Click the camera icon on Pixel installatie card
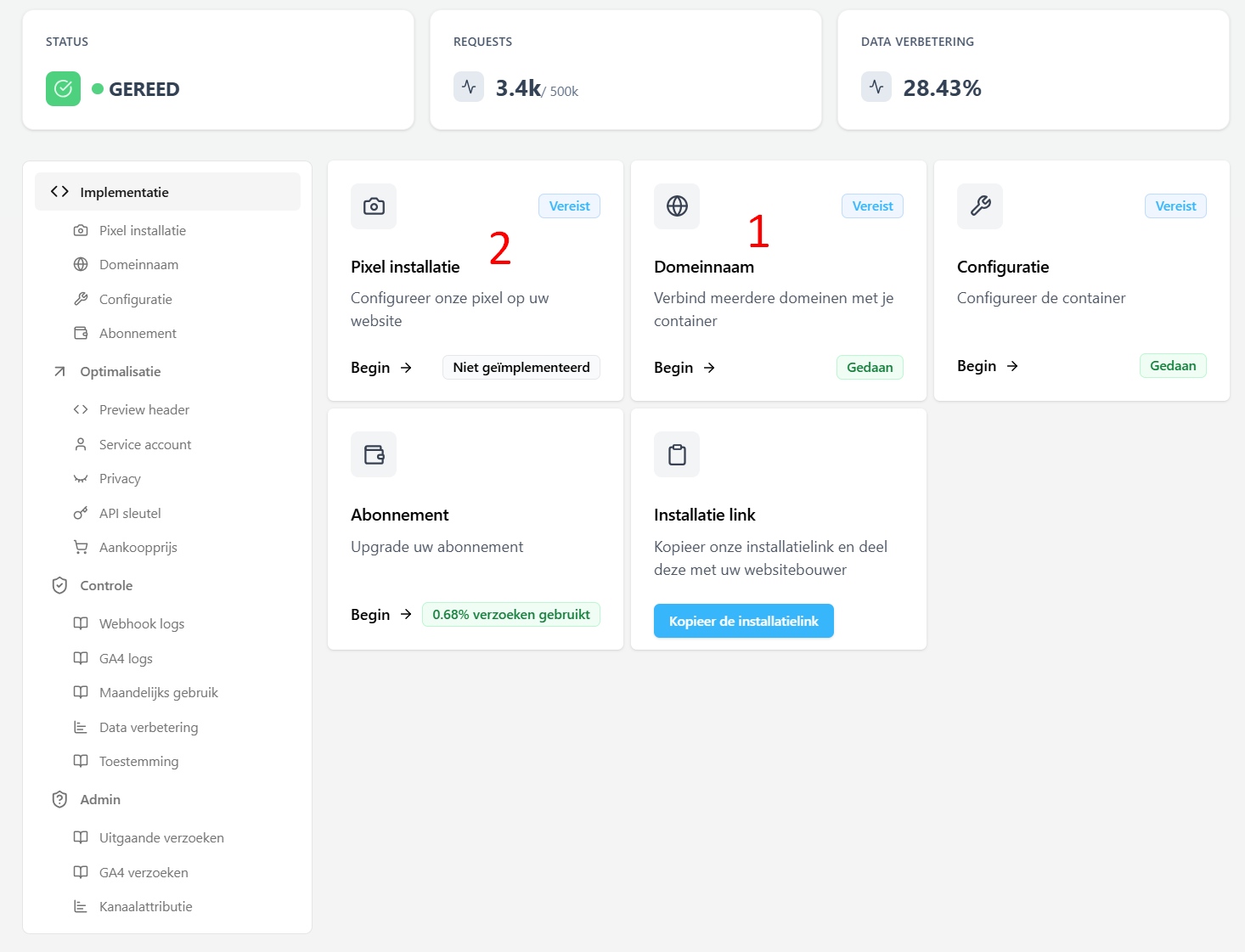This screenshot has height=952, width=1245. click(374, 206)
